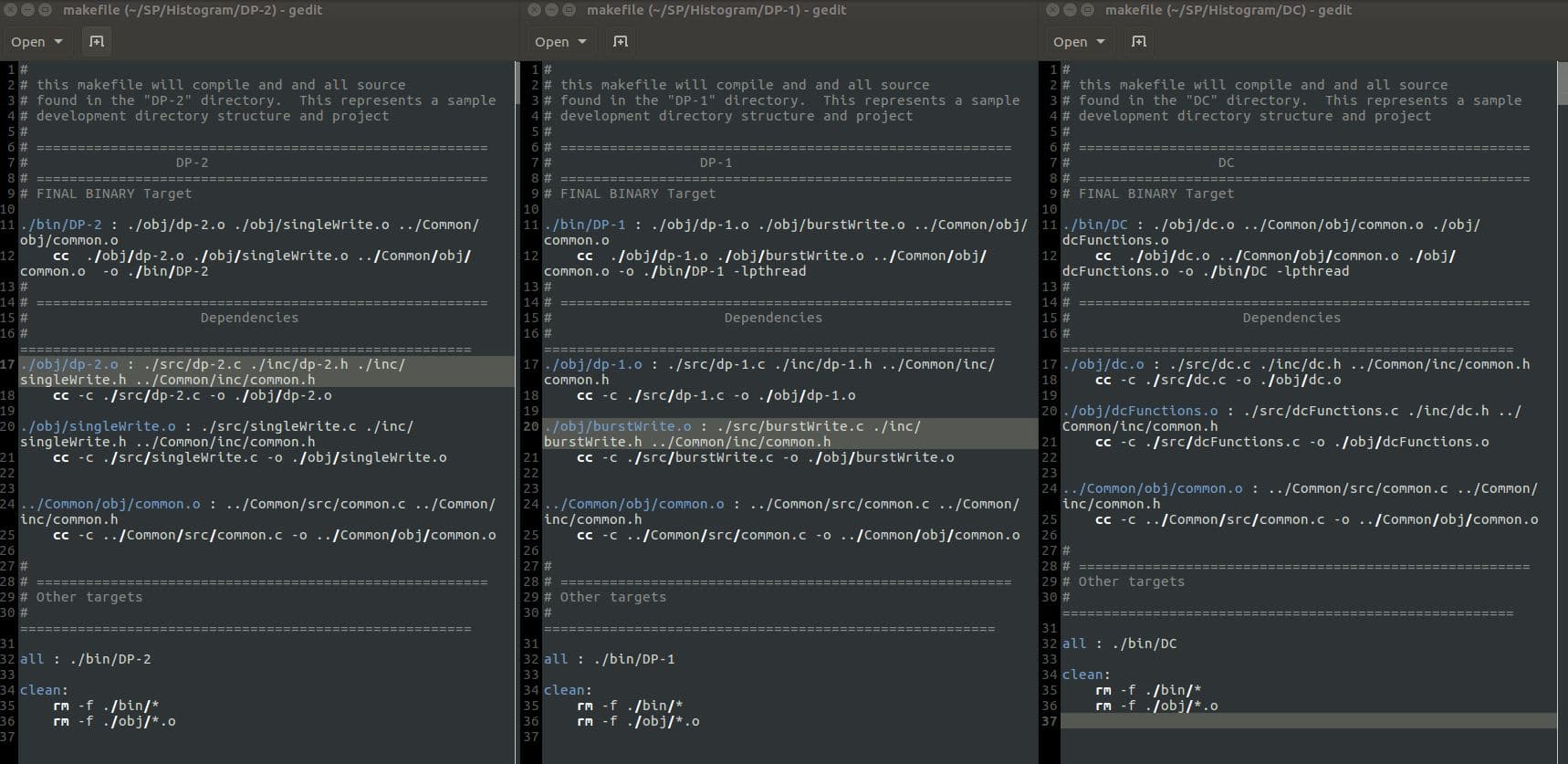Expand the Open dropdown in DC window
Image resolution: width=1568 pixels, height=764 pixels.
point(1079,41)
